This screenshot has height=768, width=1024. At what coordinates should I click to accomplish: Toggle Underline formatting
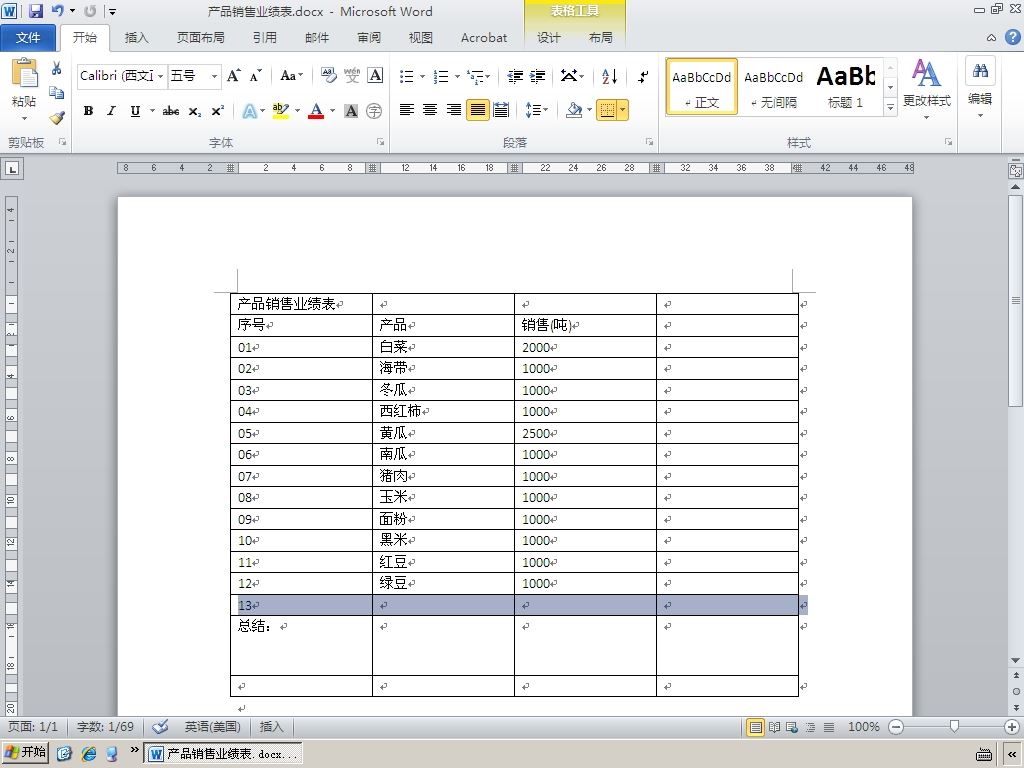pyautogui.click(x=135, y=111)
